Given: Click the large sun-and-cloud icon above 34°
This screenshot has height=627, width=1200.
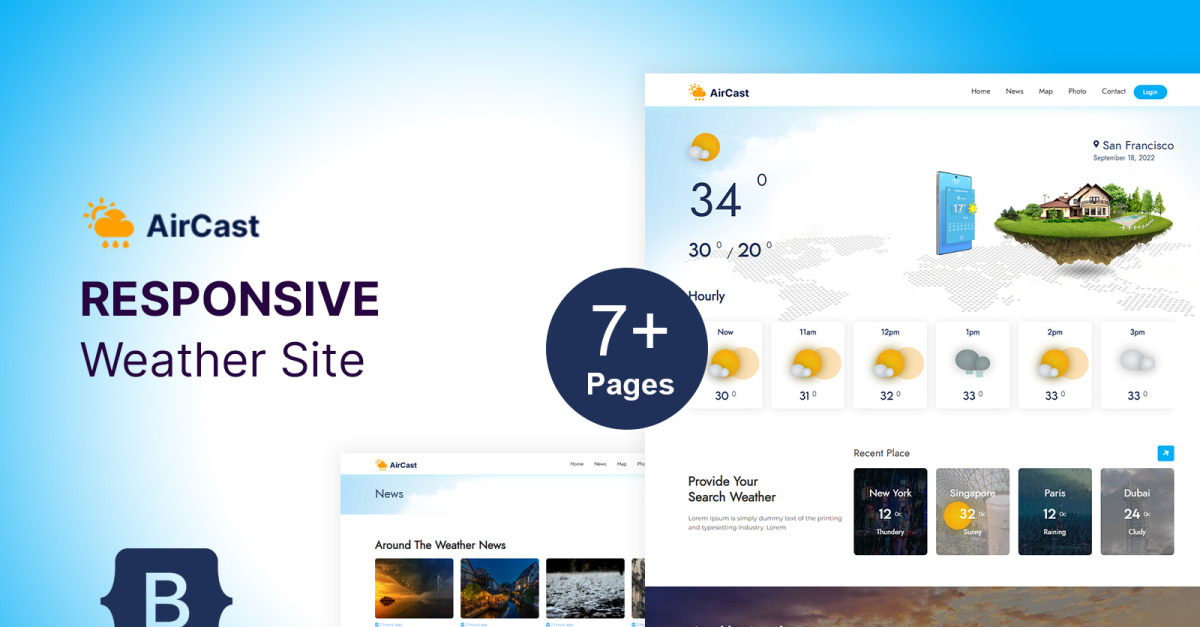Looking at the screenshot, I should 703,147.
